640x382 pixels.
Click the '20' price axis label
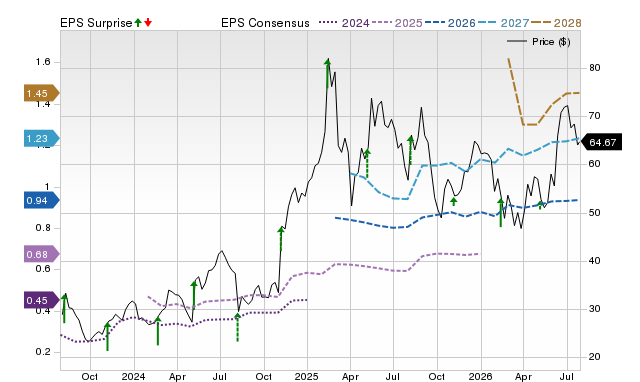tap(595, 357)
